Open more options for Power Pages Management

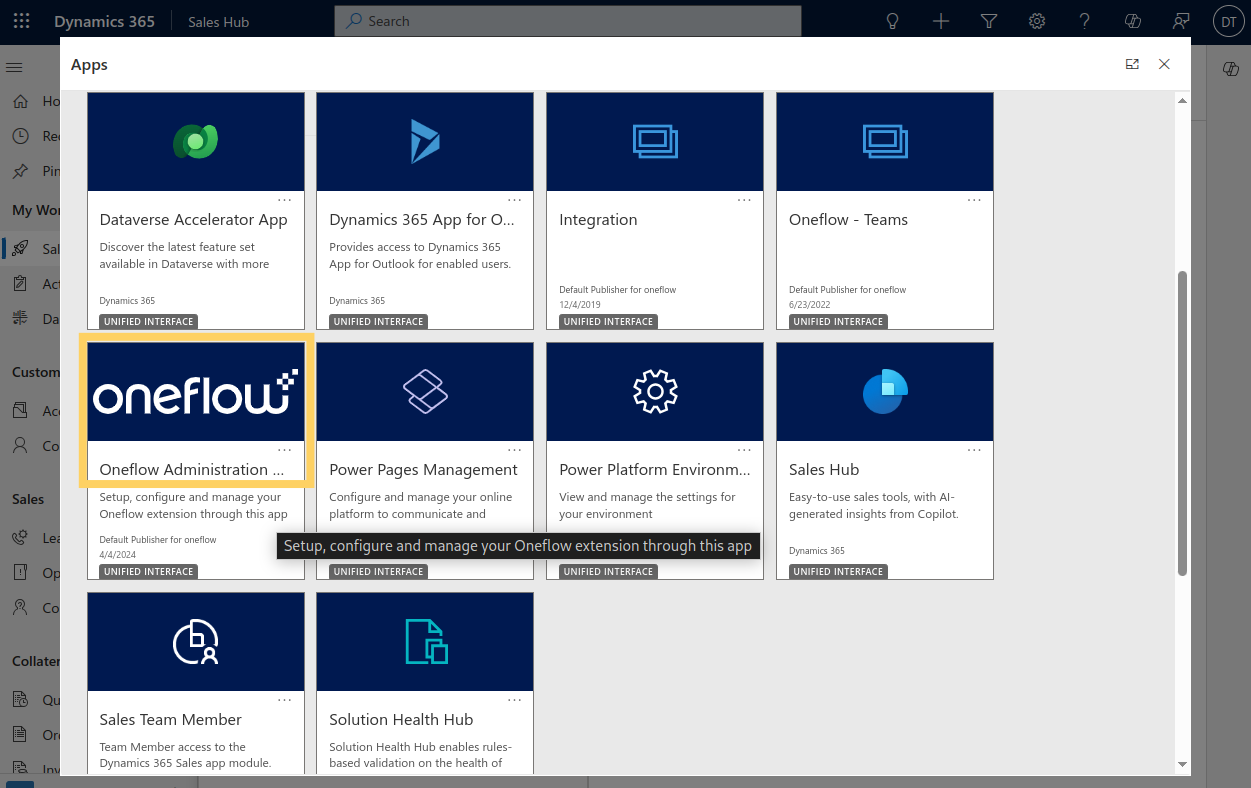(x=515, y=450)
